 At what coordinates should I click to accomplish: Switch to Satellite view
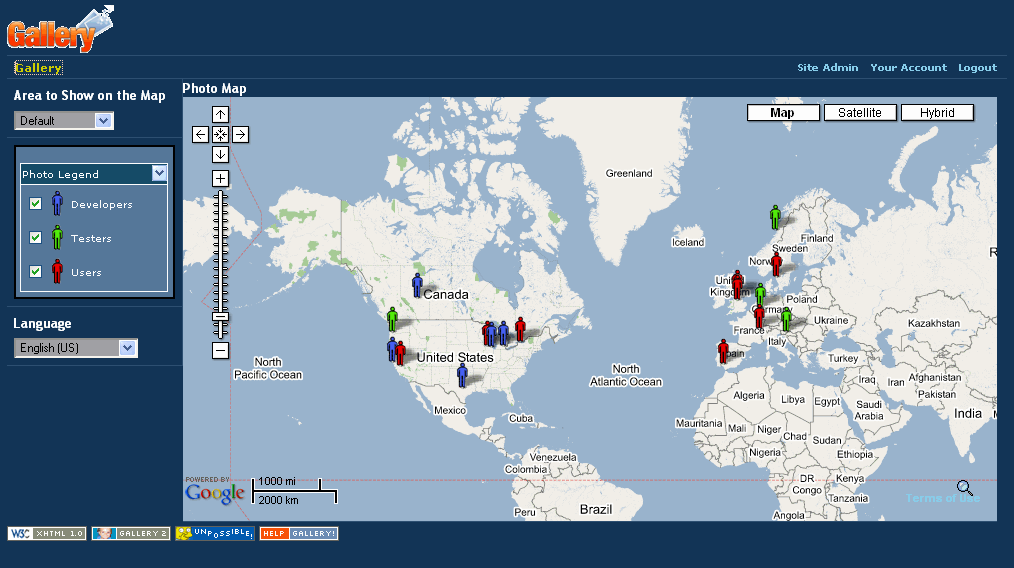tap(860, 113)
